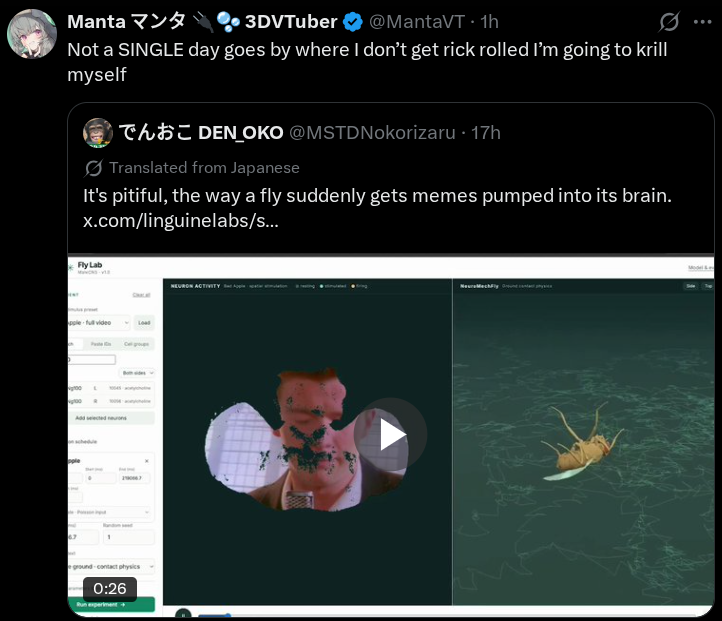Play the embedded Fly Lab video
The width and height of the screenshot is (722, 621).
pyautogui.click(x=390, y=435)
